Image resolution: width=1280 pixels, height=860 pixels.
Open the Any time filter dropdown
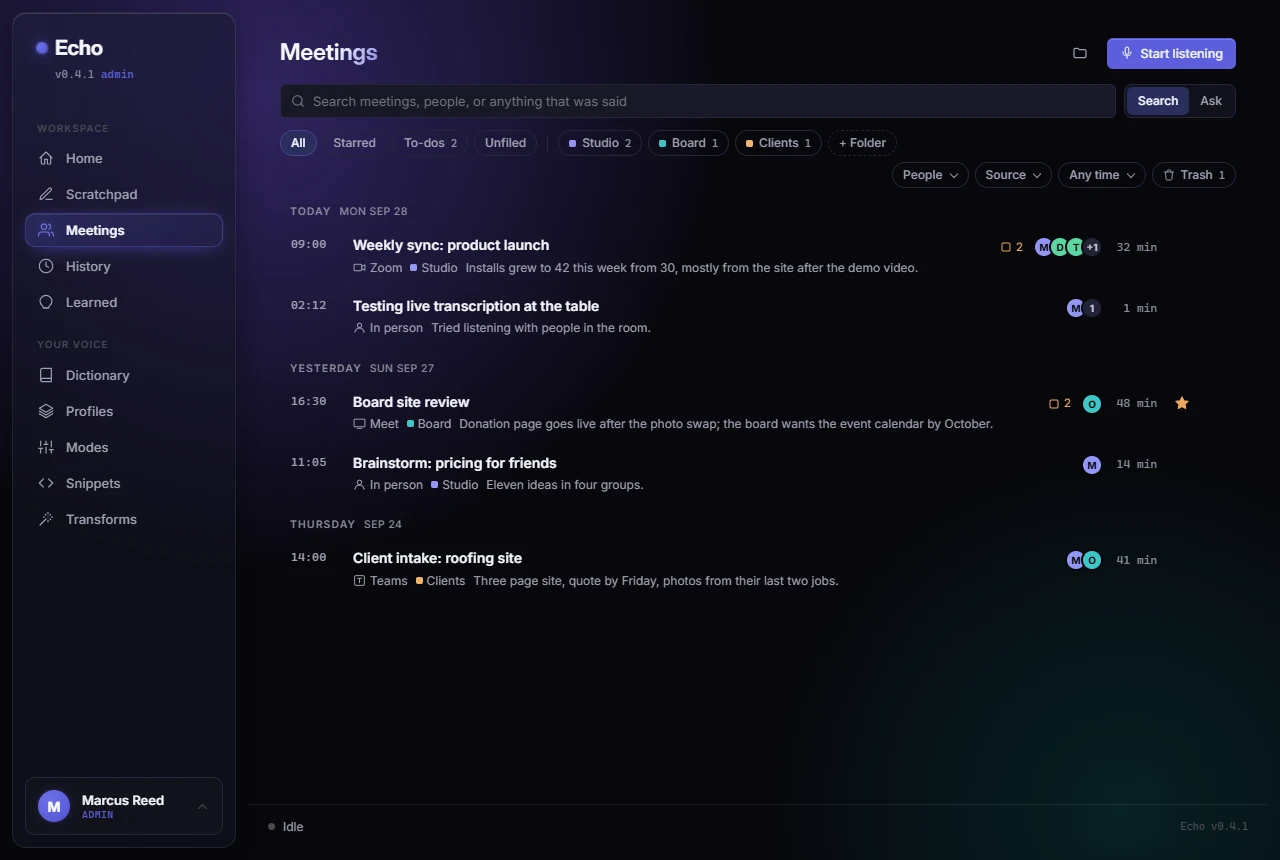pyautogui.click(x=1102, y=175)
